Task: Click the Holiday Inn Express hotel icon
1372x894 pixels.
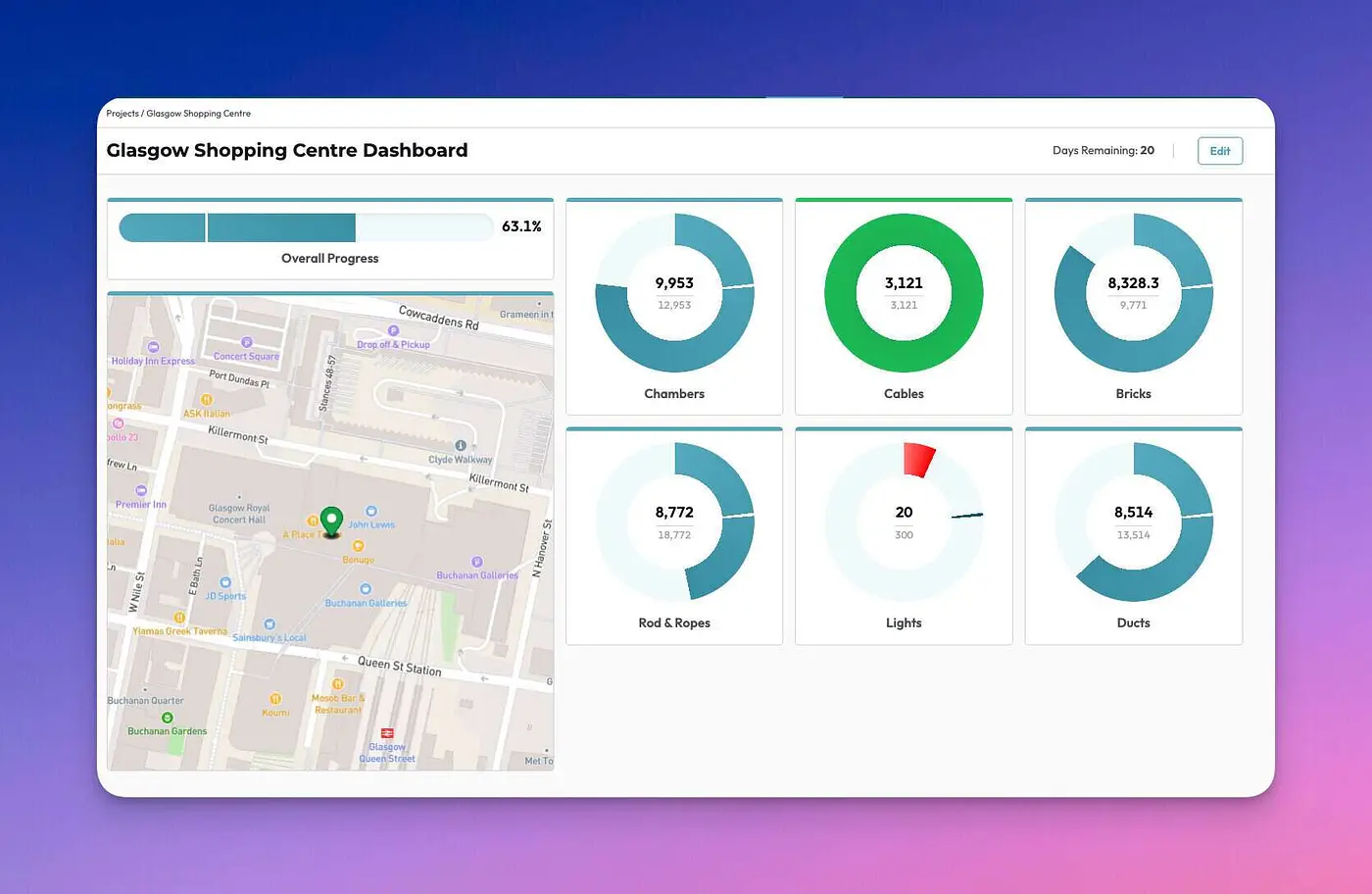Action: (152, 347)
